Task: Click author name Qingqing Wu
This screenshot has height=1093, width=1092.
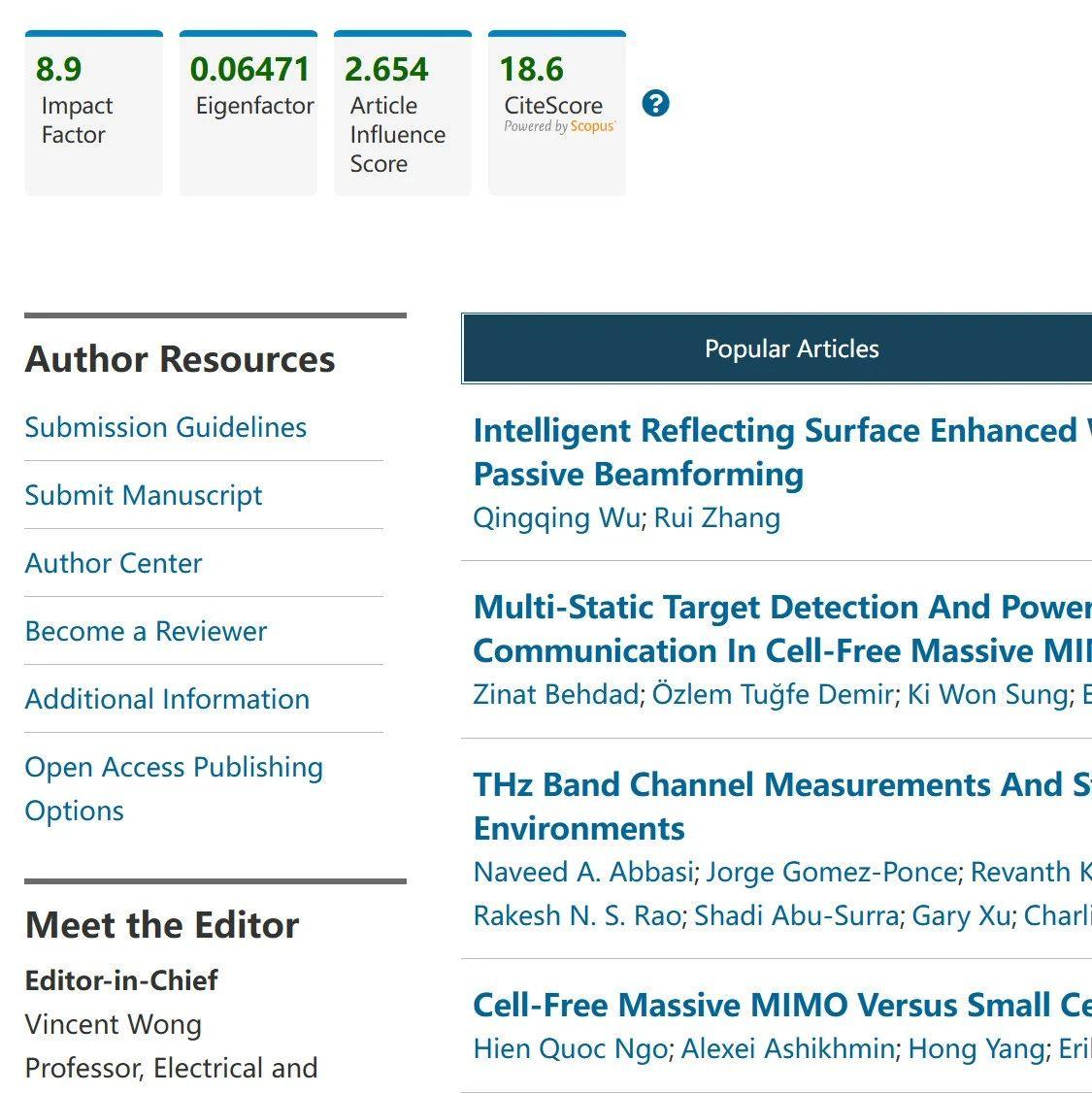Action: click(556, 517)
